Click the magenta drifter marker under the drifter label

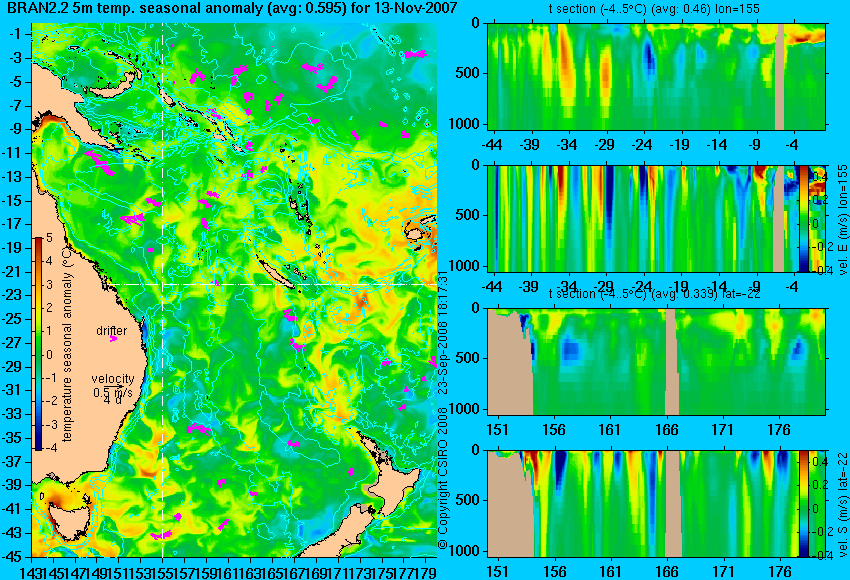click(x=113, y=339)
